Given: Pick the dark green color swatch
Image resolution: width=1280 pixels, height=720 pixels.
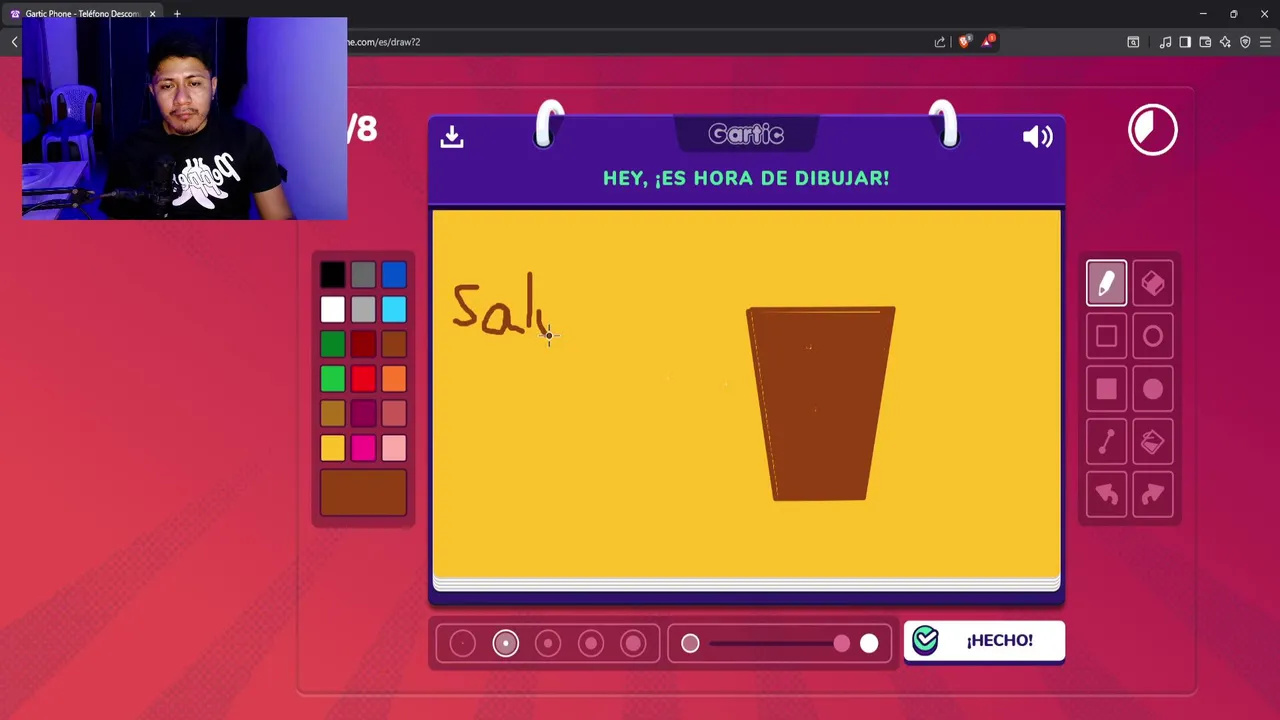Looking at the screenshot, I should 333,344.
